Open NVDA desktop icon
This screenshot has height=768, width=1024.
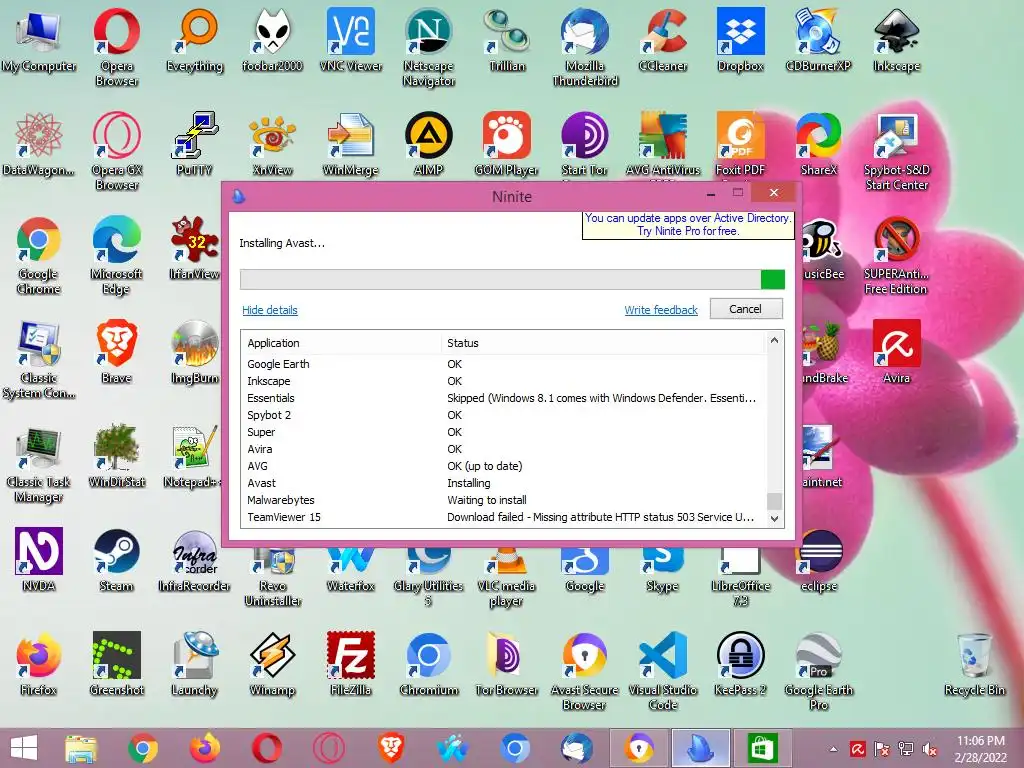point(39,560)
